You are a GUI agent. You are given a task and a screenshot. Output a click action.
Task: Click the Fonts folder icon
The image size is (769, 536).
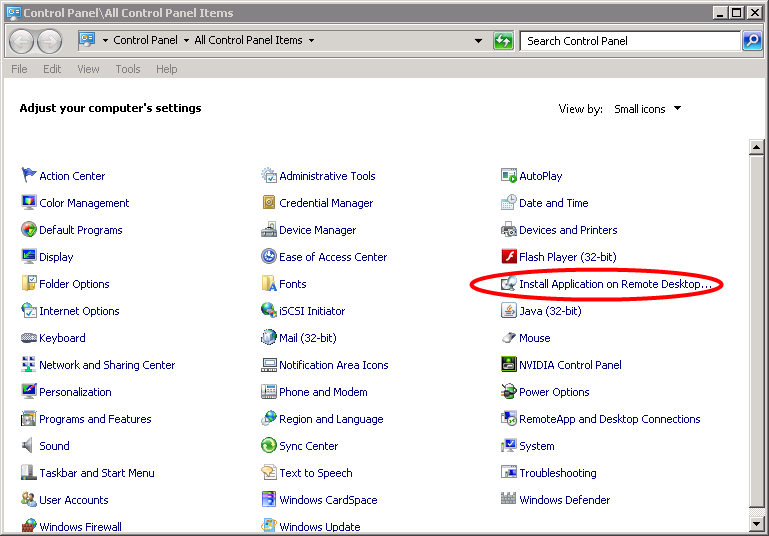click(268, 283)
